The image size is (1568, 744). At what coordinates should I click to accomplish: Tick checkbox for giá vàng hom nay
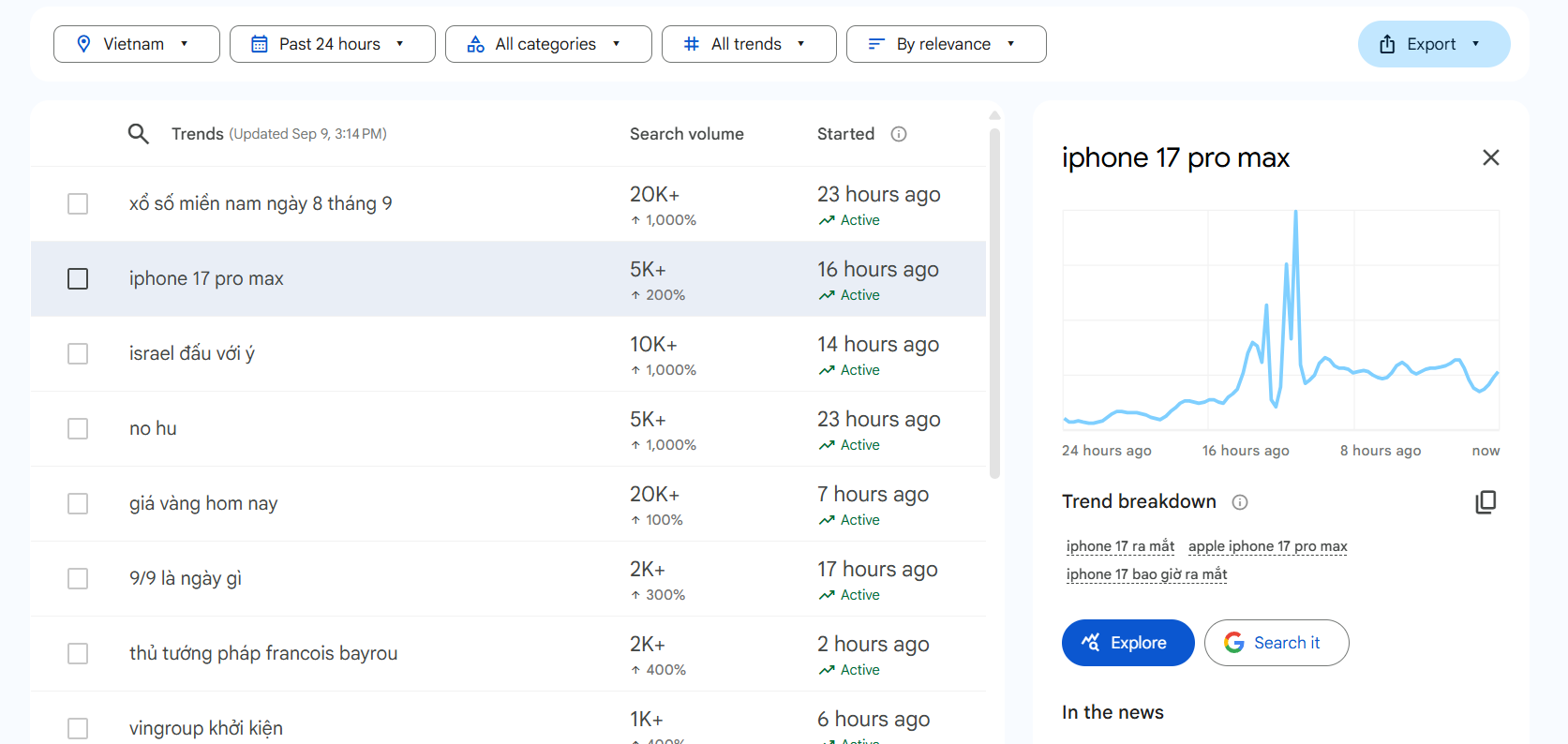78,503
